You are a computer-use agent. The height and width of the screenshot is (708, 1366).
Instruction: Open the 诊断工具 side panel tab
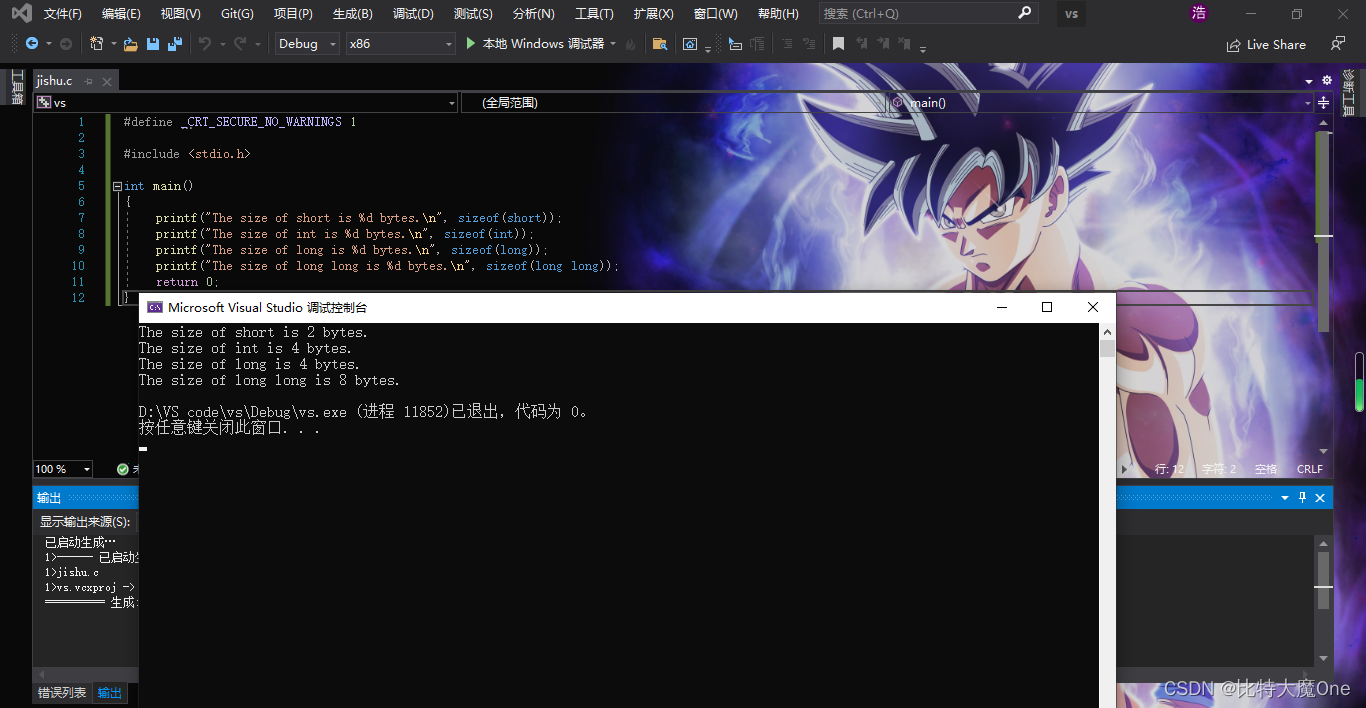click(x=1348, y=93)
